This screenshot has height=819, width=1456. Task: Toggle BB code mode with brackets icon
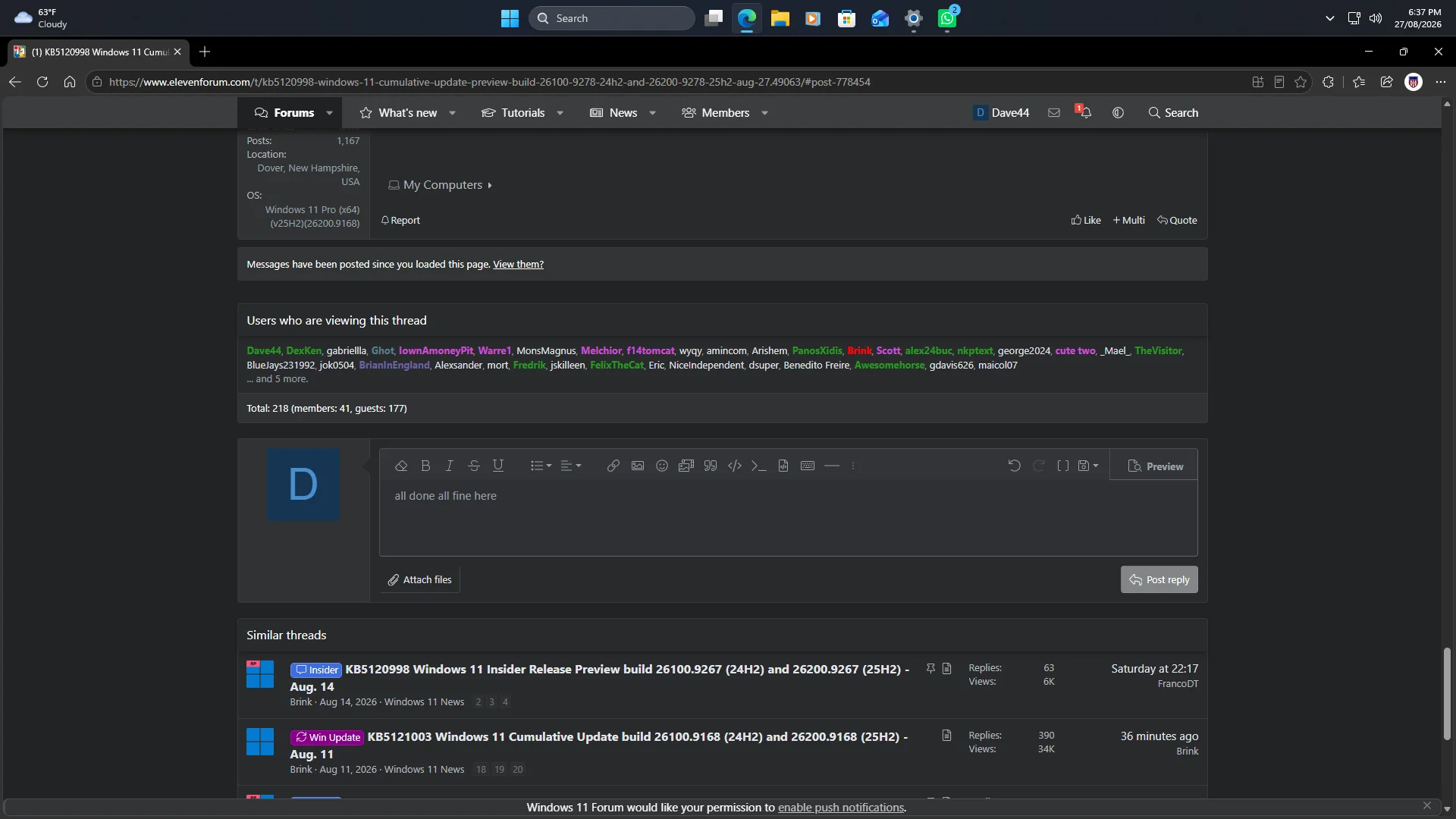1063,466
